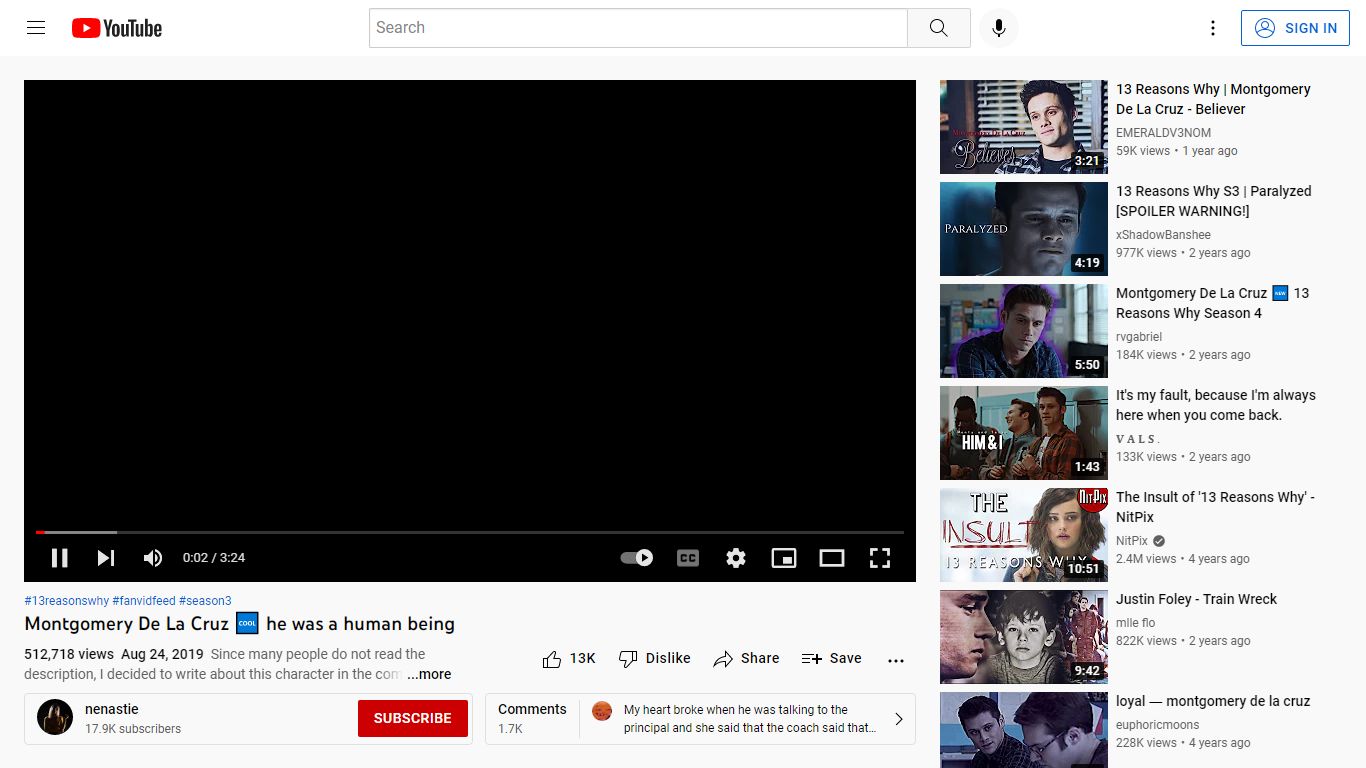Like the video with thumbs up

(569, 658)
